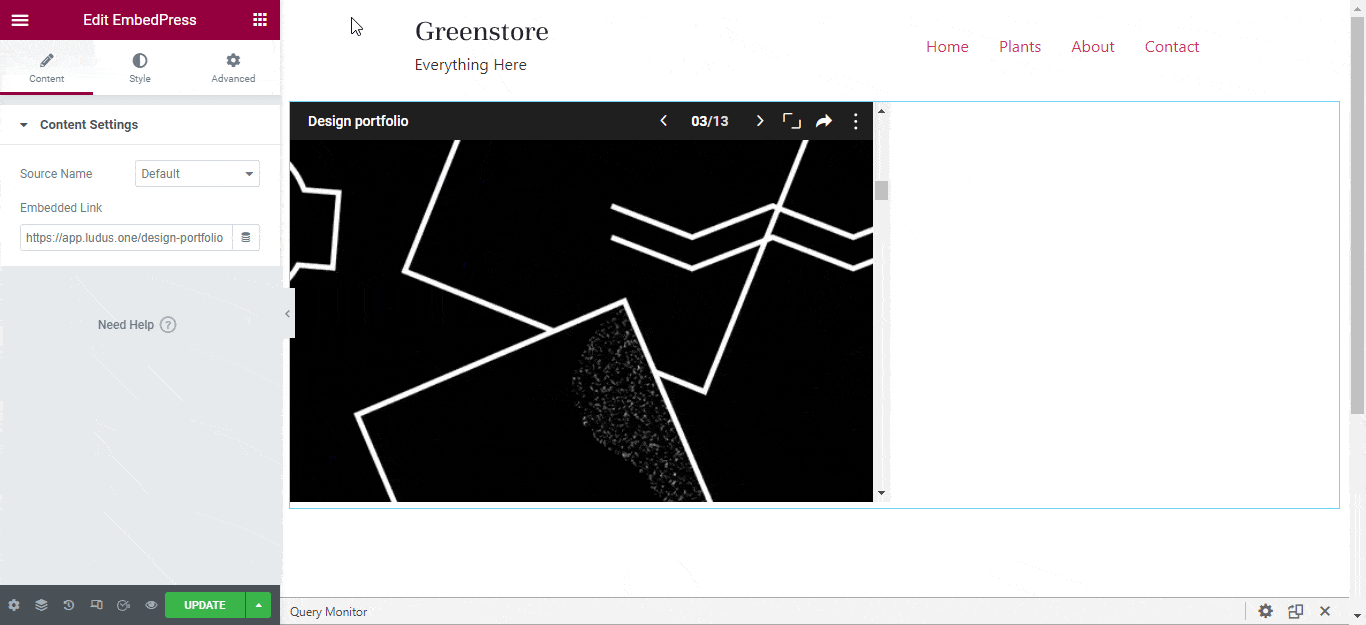Image resolution: width=1366 pixels, height=625 pixels.
Task: Click the embed scrollbar down arrow
Action: point(881,493)
